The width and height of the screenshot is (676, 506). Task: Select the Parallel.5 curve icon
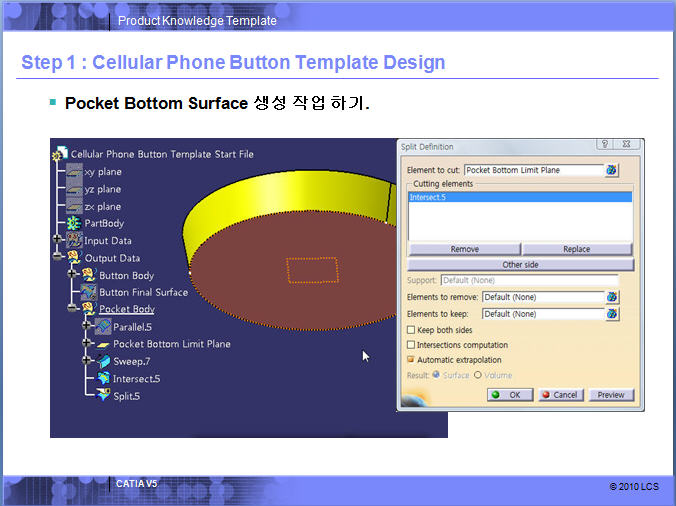[x=103, y=327]
